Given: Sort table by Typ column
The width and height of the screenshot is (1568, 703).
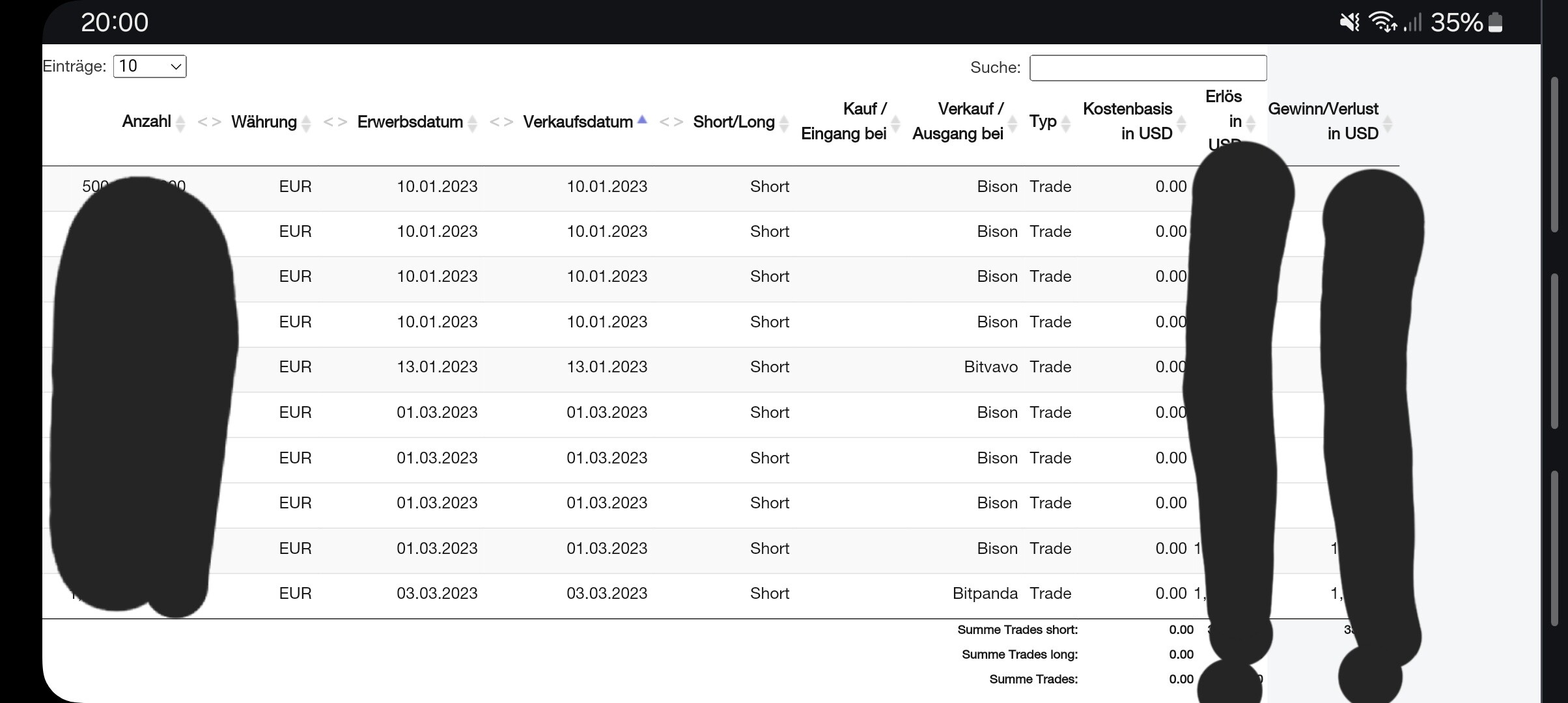Looking at the screenshot, I should pyautogui.click(x=1066, y=123).
